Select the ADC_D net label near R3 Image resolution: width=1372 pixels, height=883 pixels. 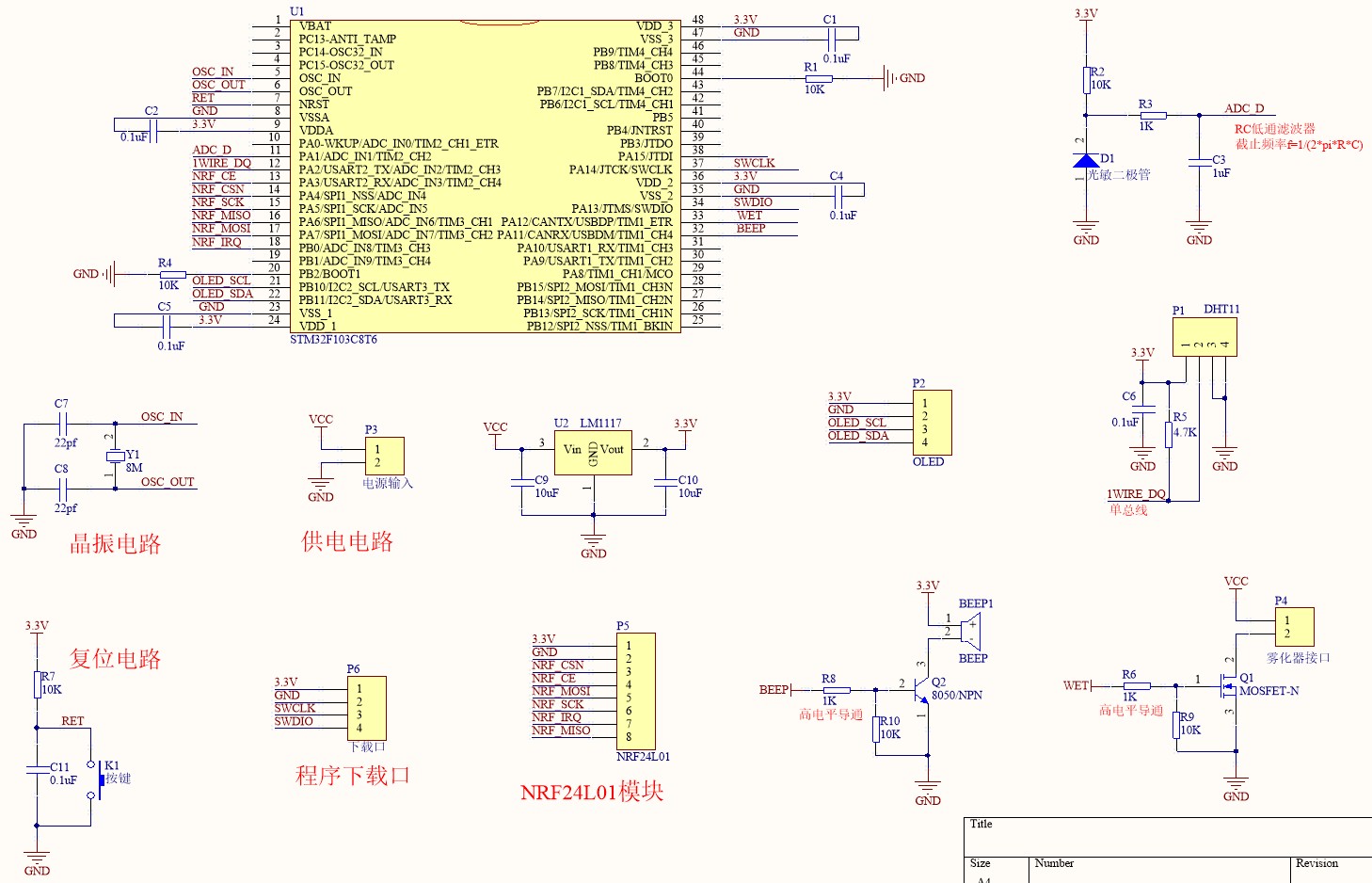tap(1244, 108)
